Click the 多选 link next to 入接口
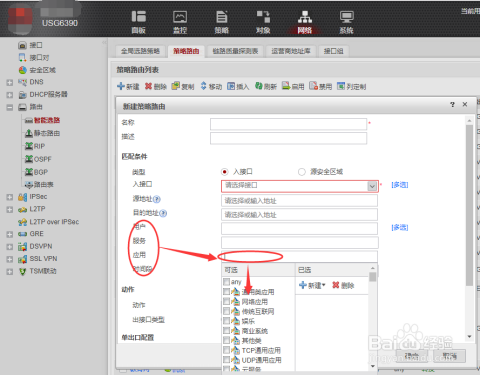Screen dimensions: 480x375 (400, 185)
